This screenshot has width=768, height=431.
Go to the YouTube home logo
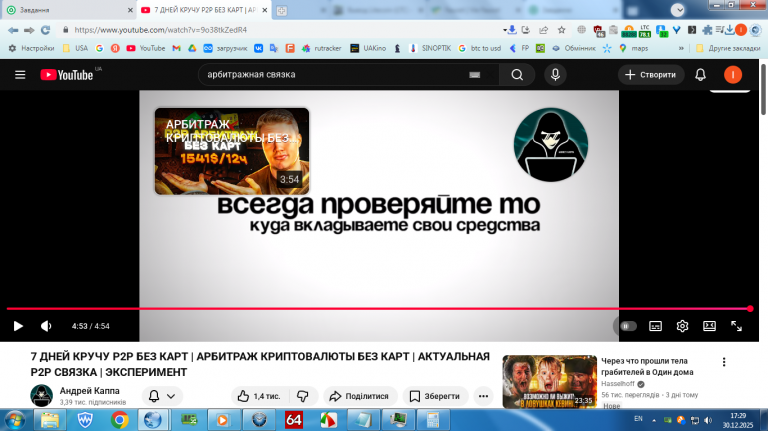67,74
